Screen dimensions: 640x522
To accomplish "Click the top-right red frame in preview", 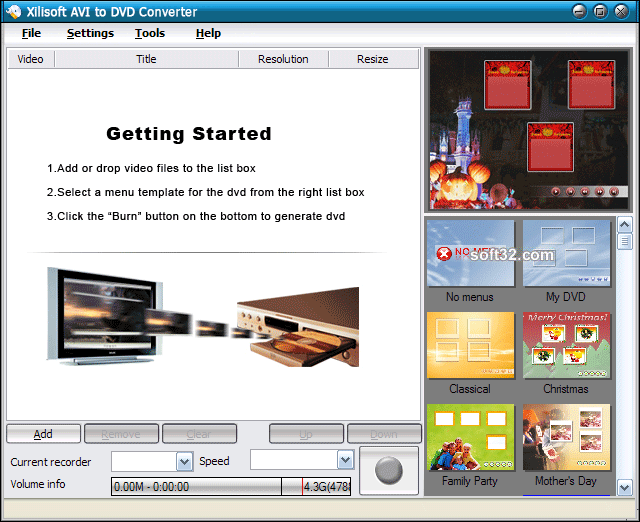I will [591, 85].
